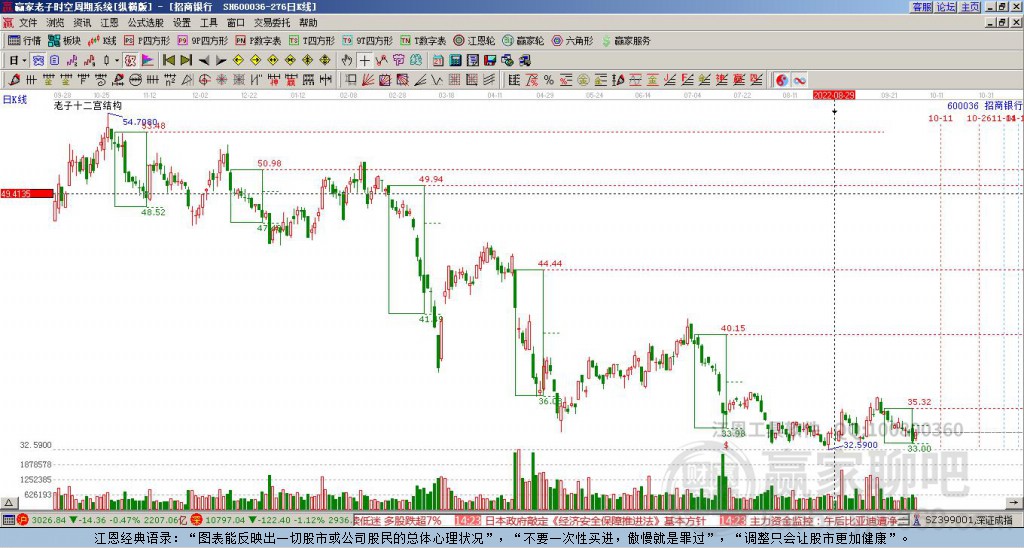1024x548 pixels.
Task: Open the 交易委托 menu
Action: (x=272, y=23)
